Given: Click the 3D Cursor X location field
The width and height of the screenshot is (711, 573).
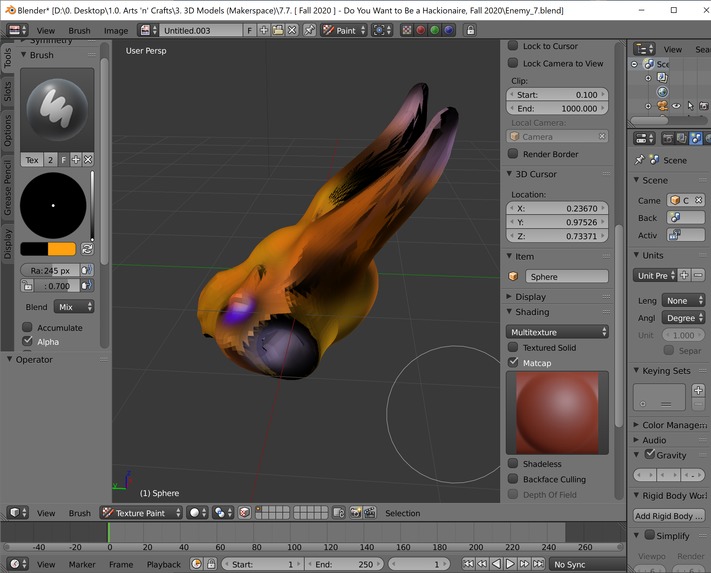Looking at the screenshot, I should point(558,209).
